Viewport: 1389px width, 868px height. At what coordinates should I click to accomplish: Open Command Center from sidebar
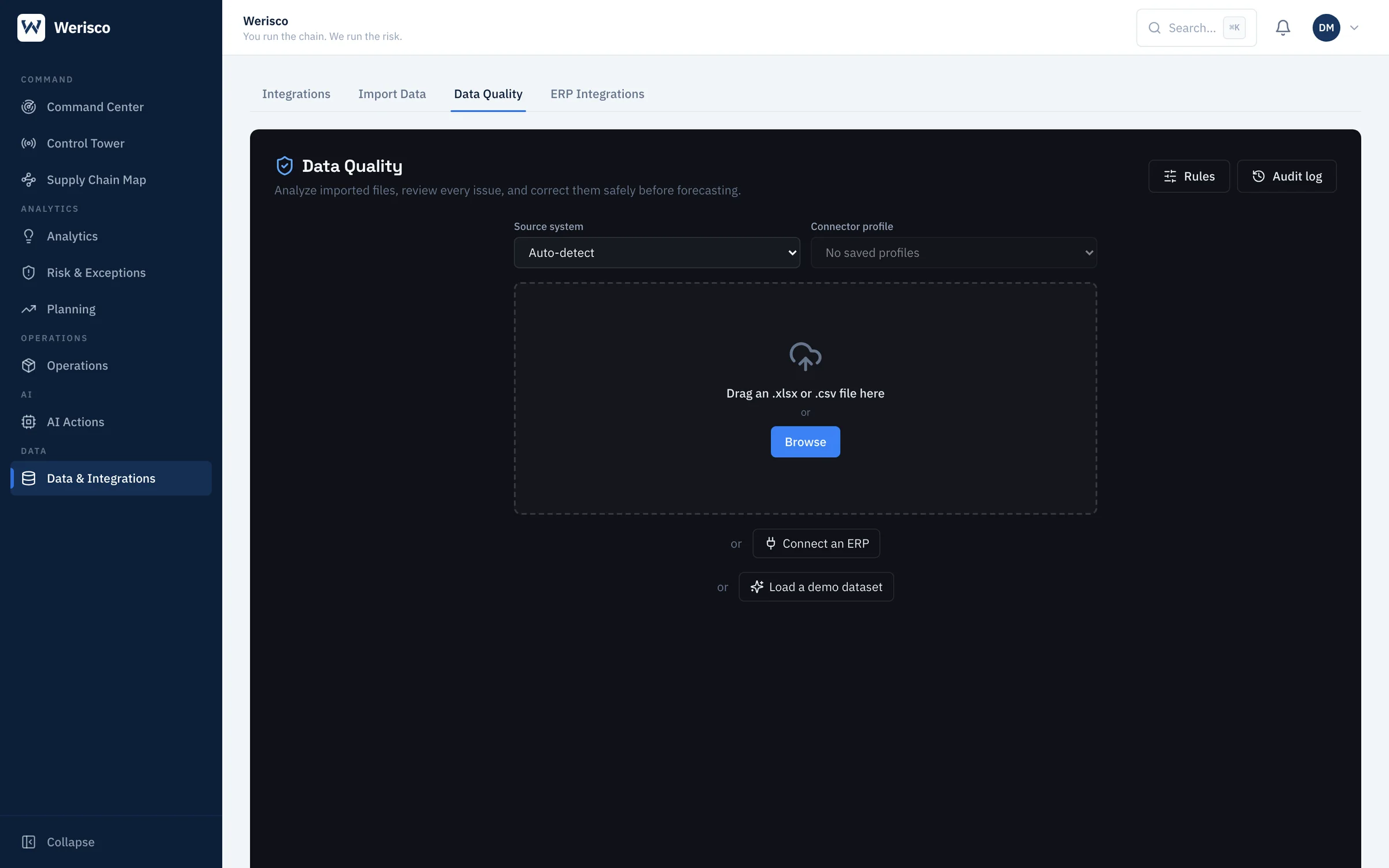click(x=111, y=107)
